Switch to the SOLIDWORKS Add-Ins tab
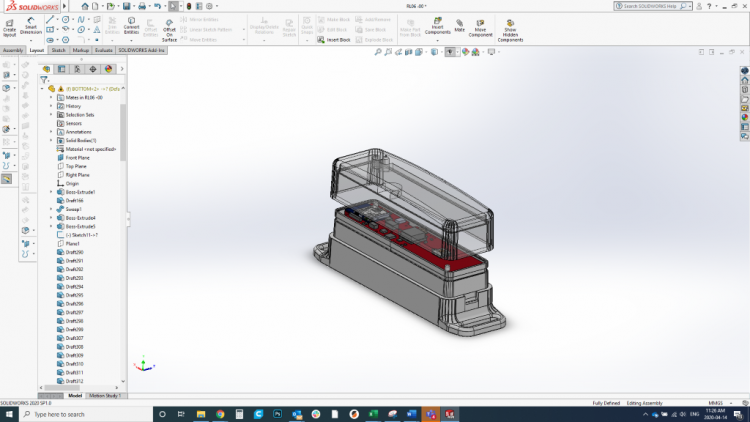 (x=141, y=50)
